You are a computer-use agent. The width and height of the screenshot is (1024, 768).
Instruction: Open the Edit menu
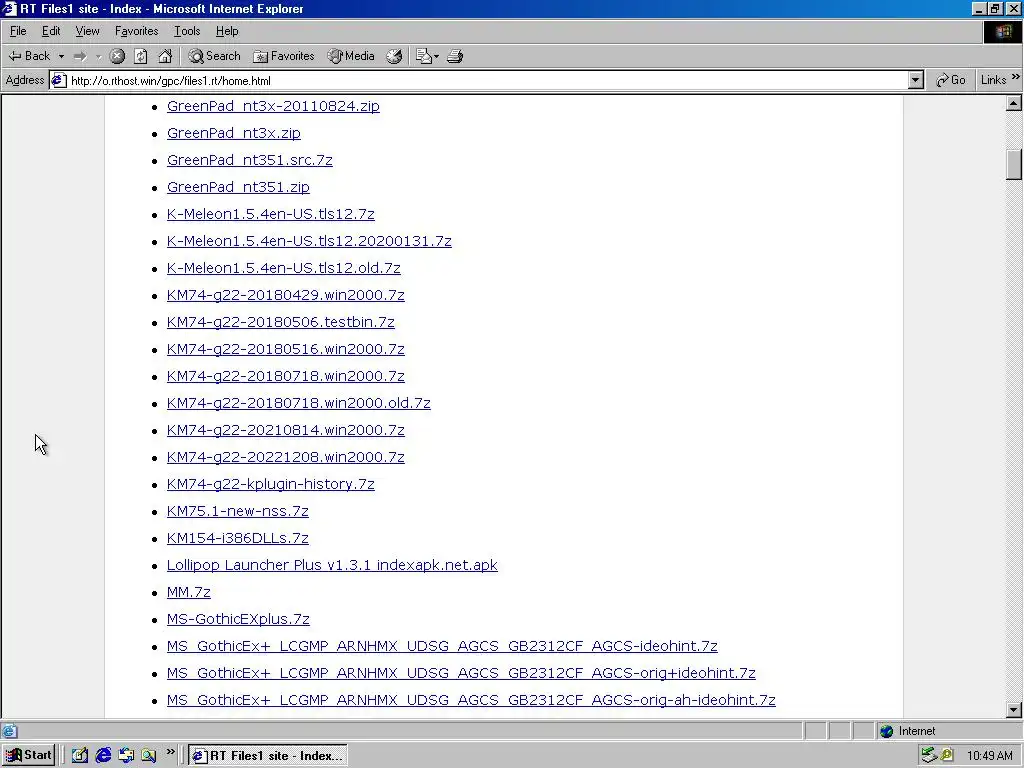tap(51, 31)
